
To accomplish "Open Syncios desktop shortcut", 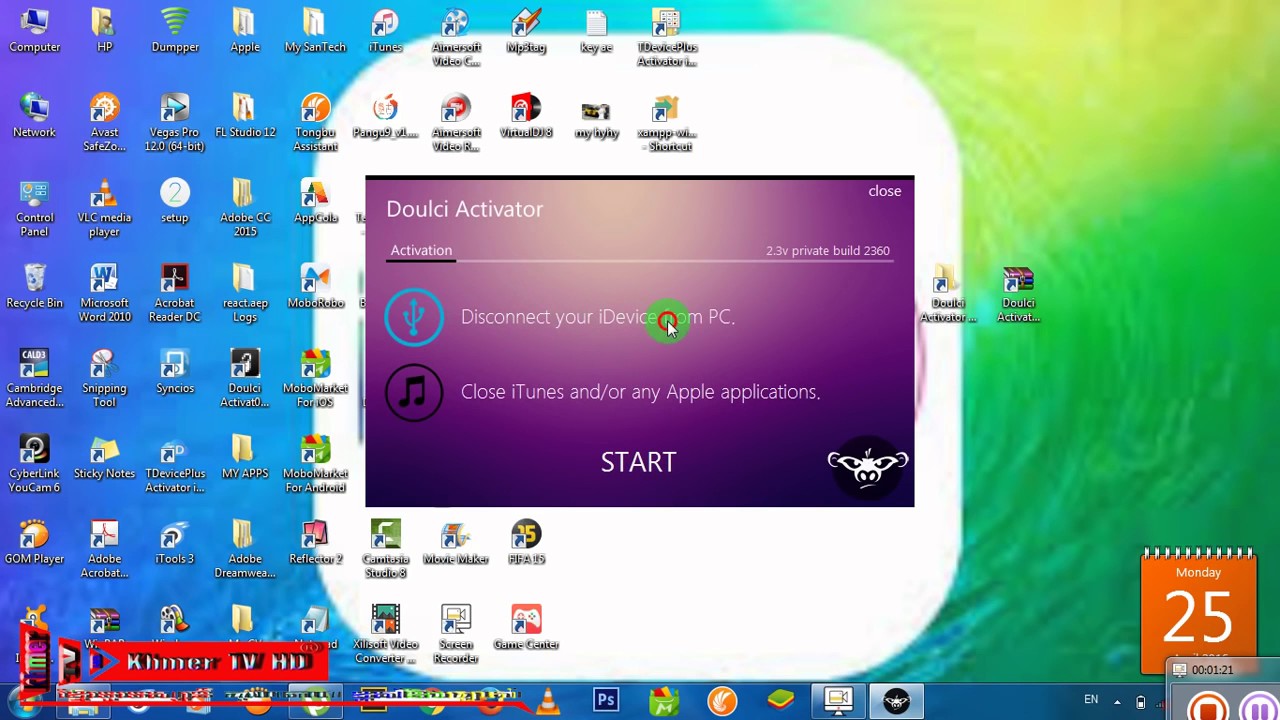I will [175, 371].
